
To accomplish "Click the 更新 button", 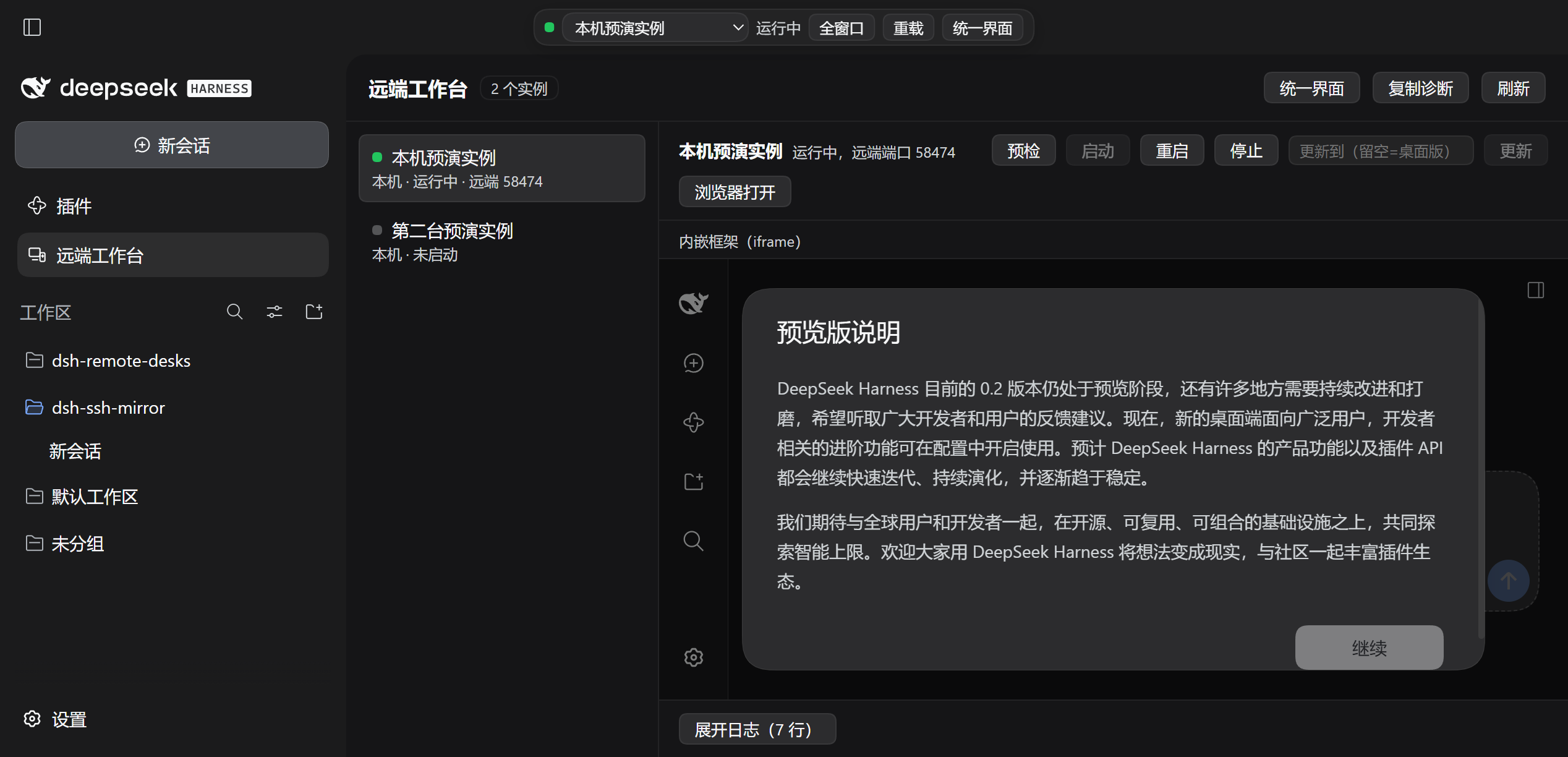I will click(x=1515, y=151).
